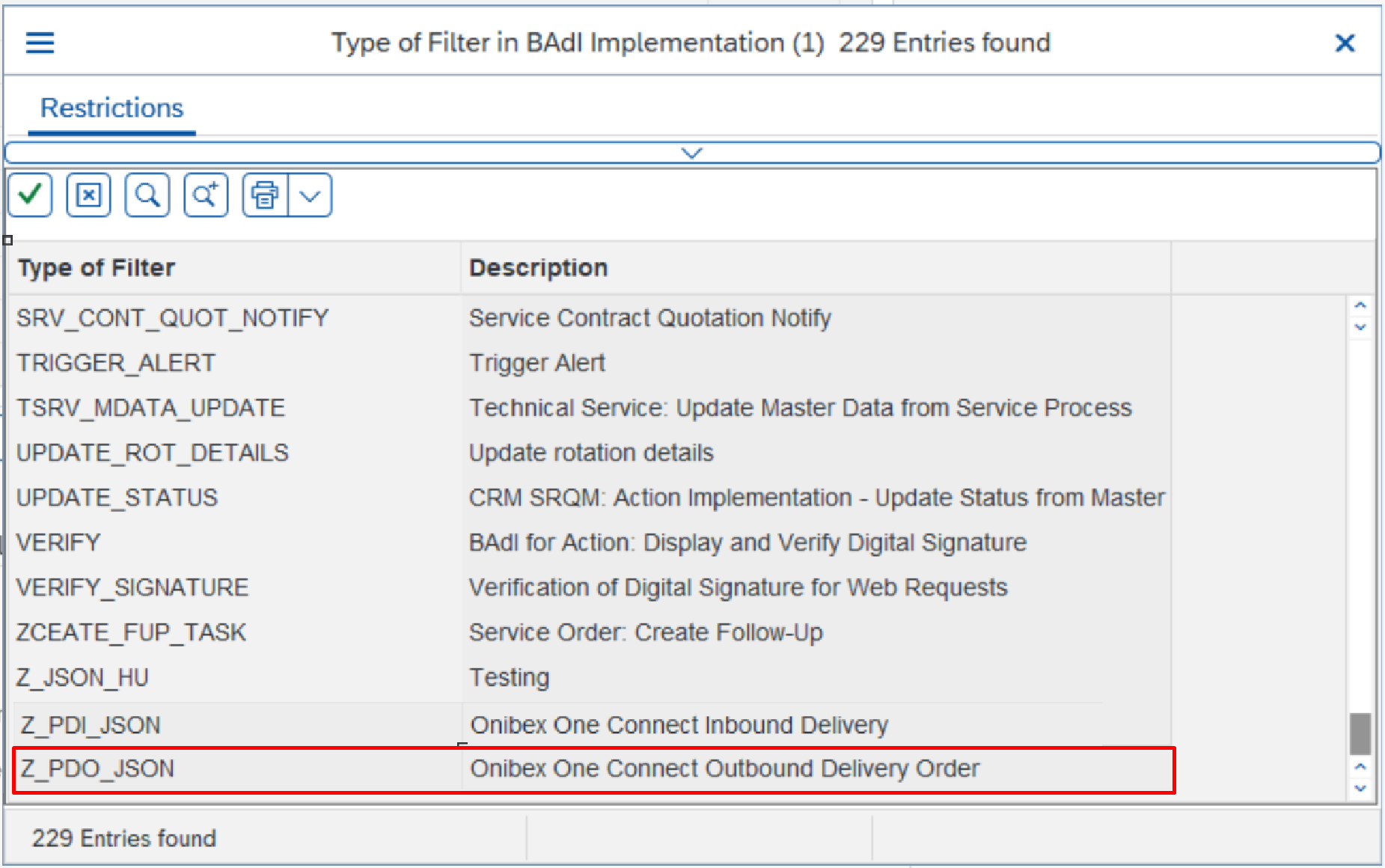Open the print options dropdown arrow
The image size is (1385, 868).
tap(310, 195)
